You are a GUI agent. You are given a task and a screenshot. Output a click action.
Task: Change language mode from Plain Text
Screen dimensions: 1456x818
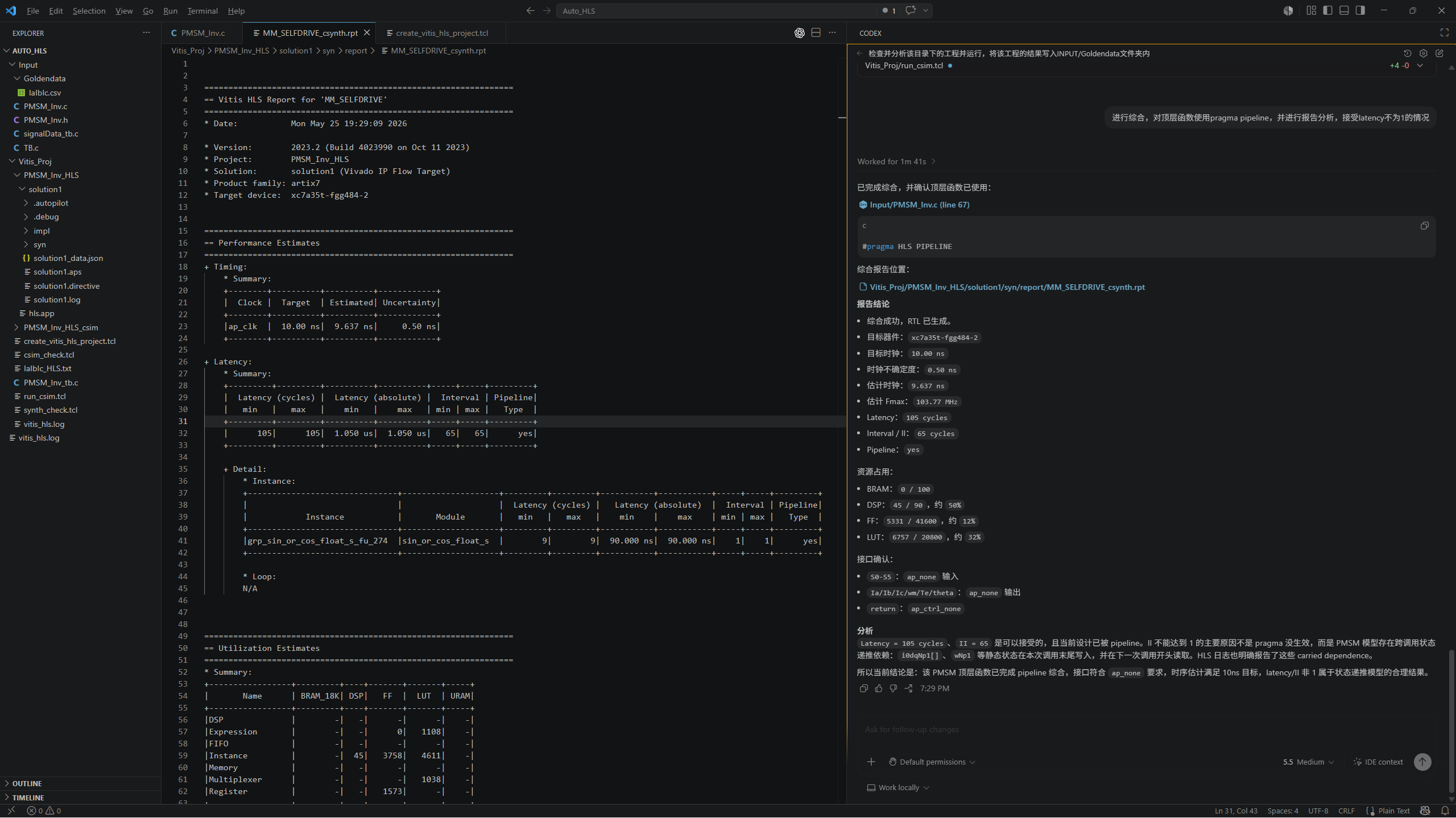1393,811
